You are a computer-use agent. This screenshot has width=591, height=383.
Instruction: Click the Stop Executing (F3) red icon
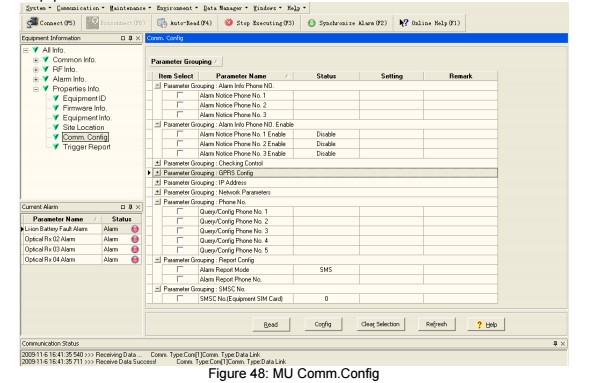click(x=228, y=23)
